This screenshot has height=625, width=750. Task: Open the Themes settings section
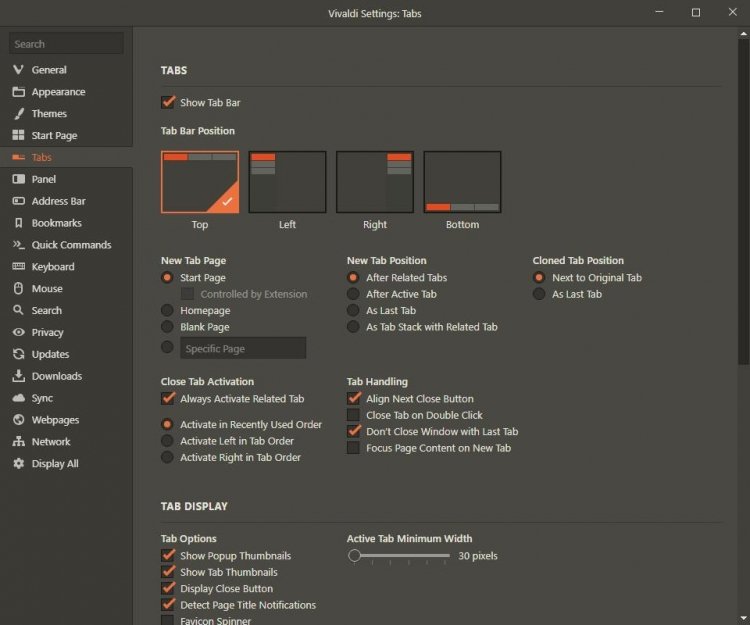click(x=49, y=113)
